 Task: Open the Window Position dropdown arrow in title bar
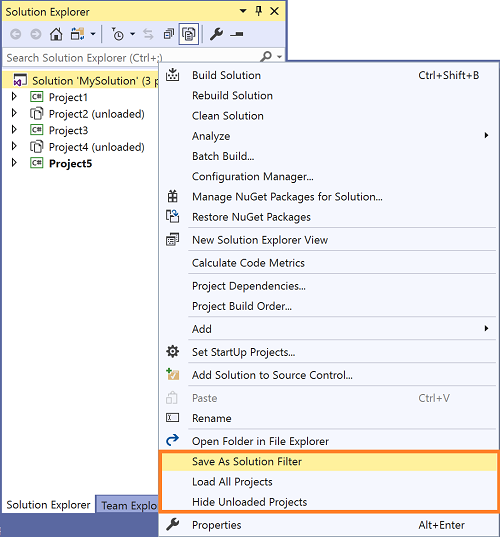(243, 11)
